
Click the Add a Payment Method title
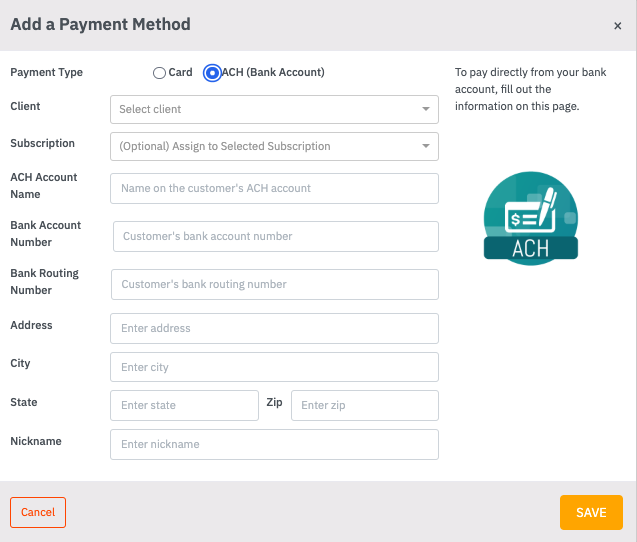100,24
